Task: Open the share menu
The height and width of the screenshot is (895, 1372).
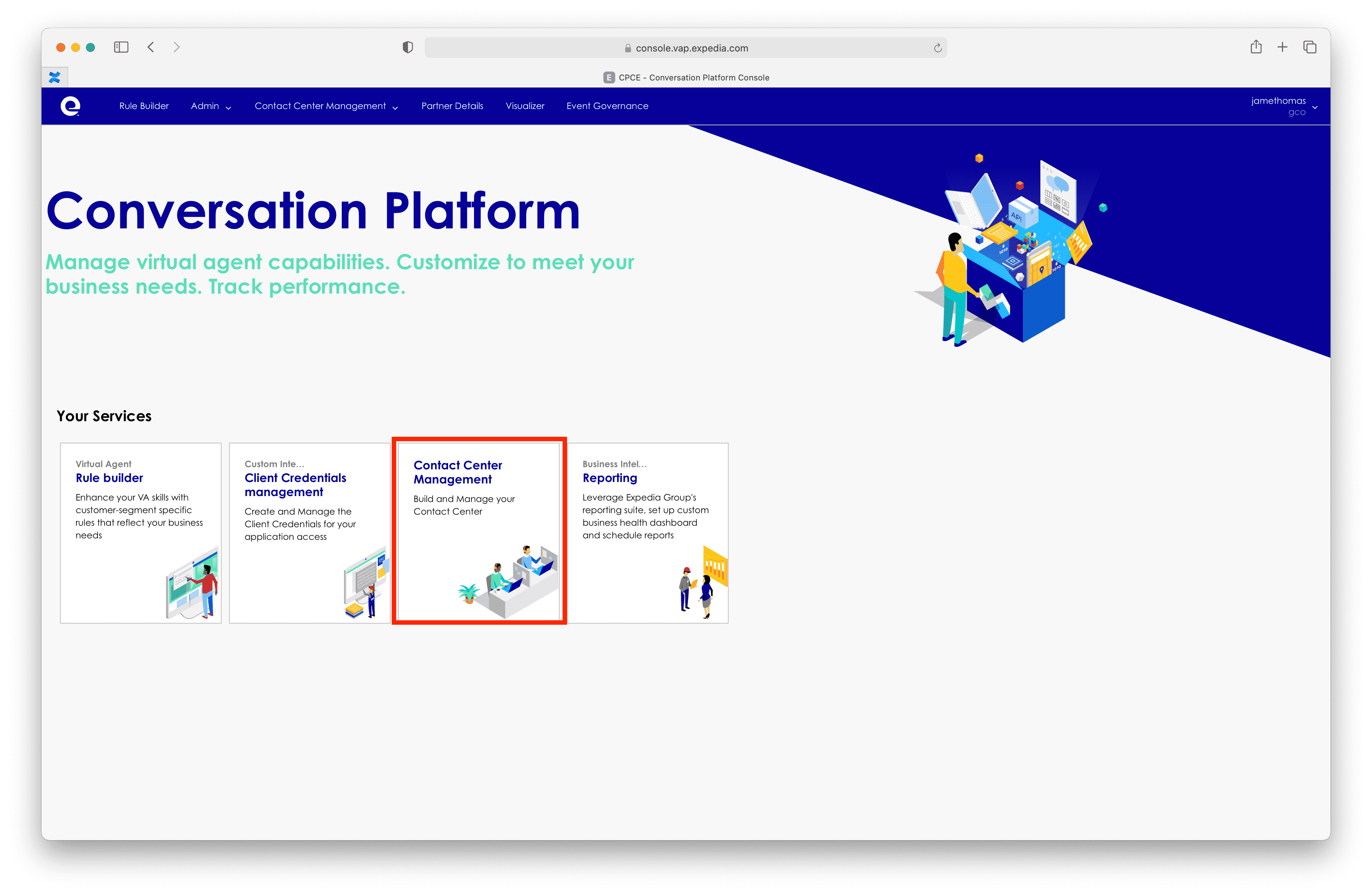Action: (x=1256, y=47)
